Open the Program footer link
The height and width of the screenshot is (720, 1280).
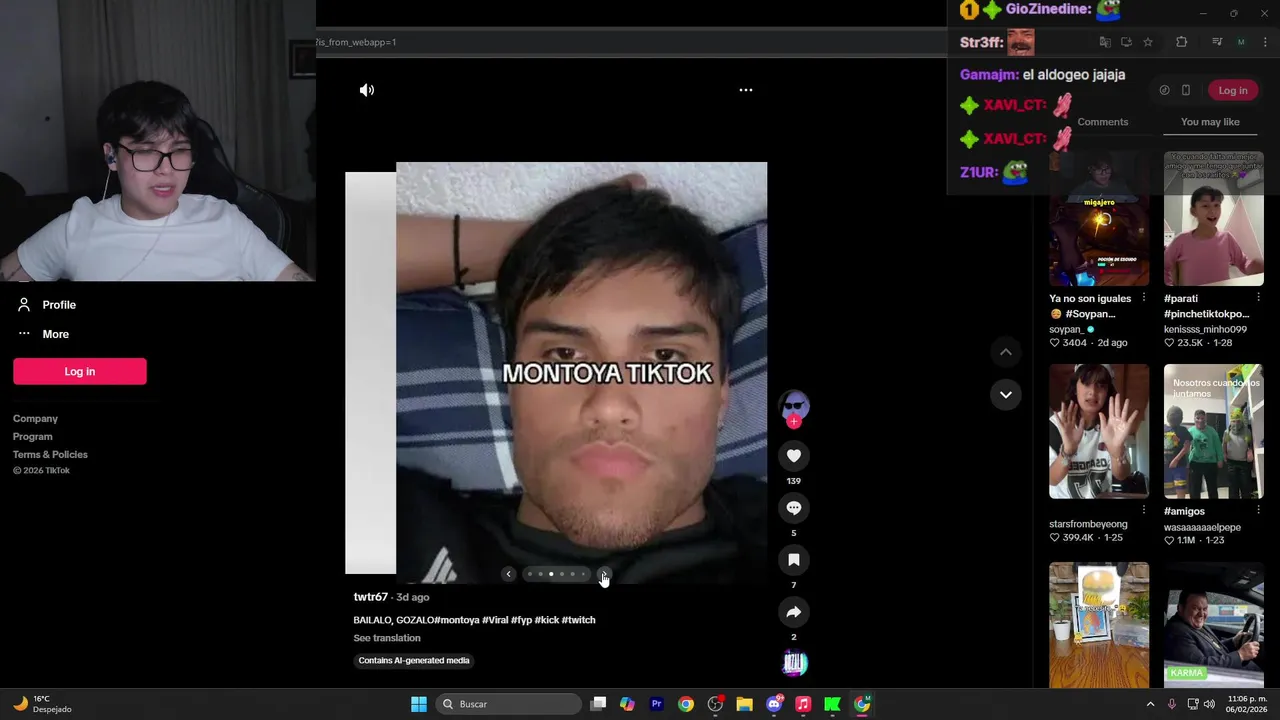click(x=32, y=437)
